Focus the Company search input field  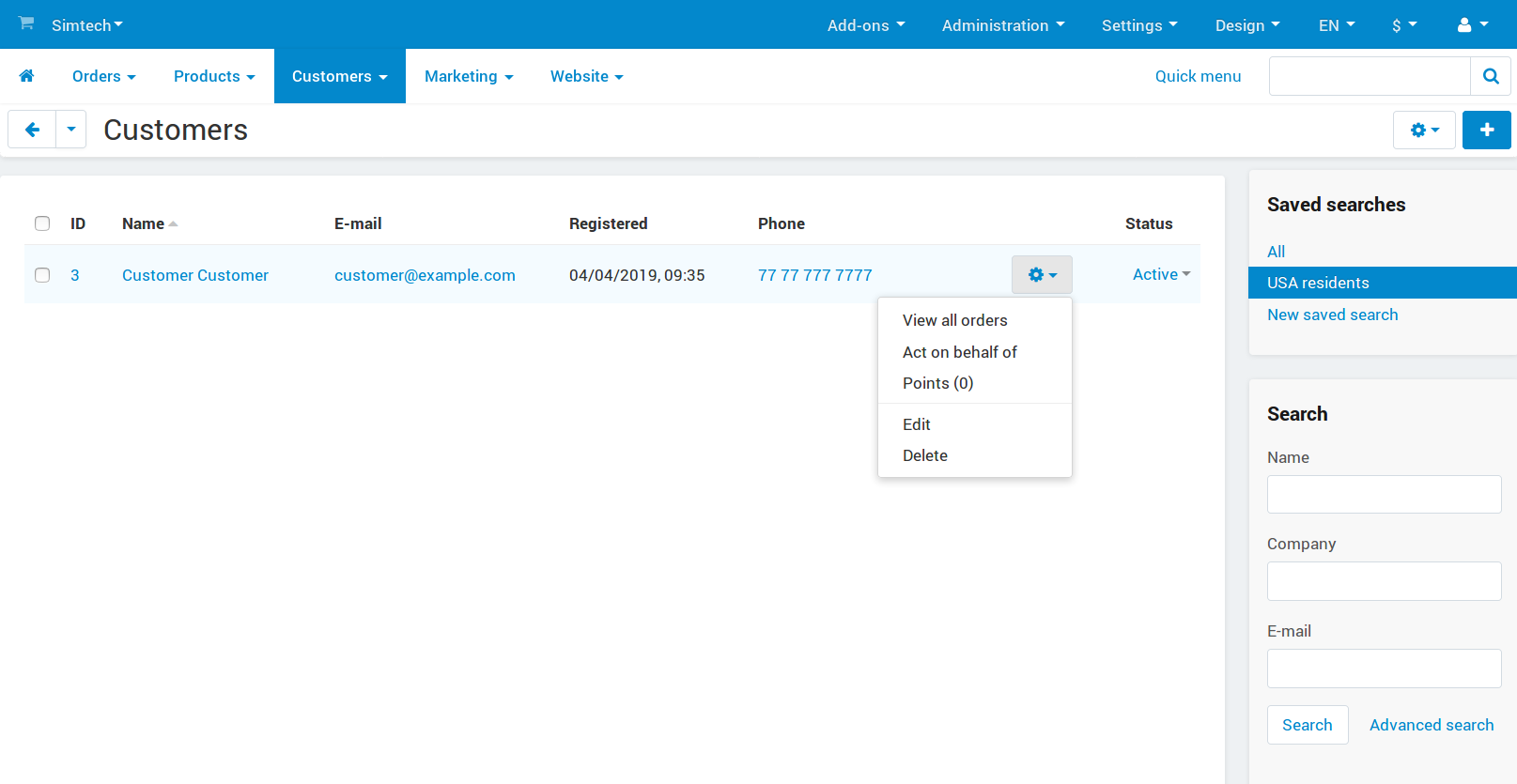pyautogui.click(x=1384, y=581)
